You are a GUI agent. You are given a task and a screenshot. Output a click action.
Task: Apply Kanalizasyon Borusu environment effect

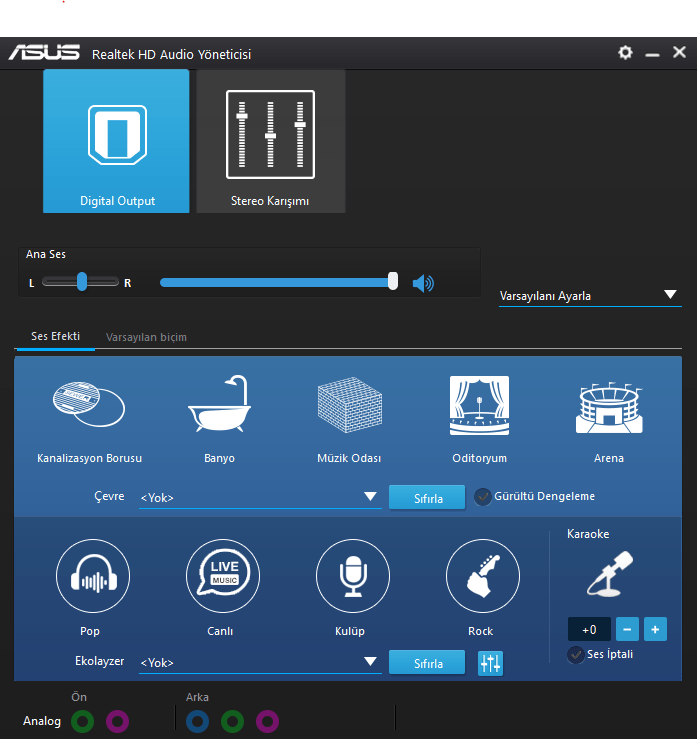(x=89, y=404)
